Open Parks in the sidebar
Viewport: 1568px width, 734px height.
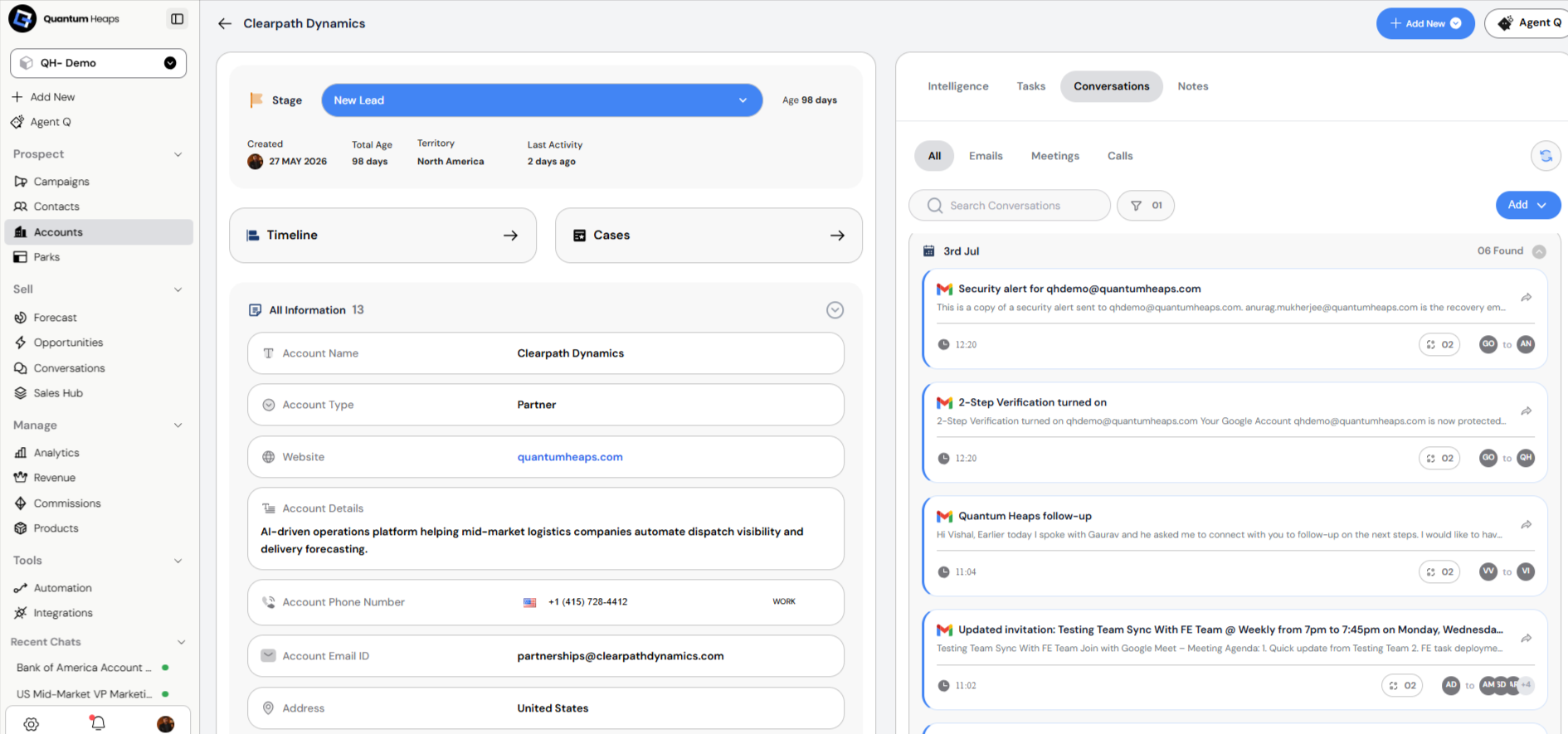tap(99, 257)
